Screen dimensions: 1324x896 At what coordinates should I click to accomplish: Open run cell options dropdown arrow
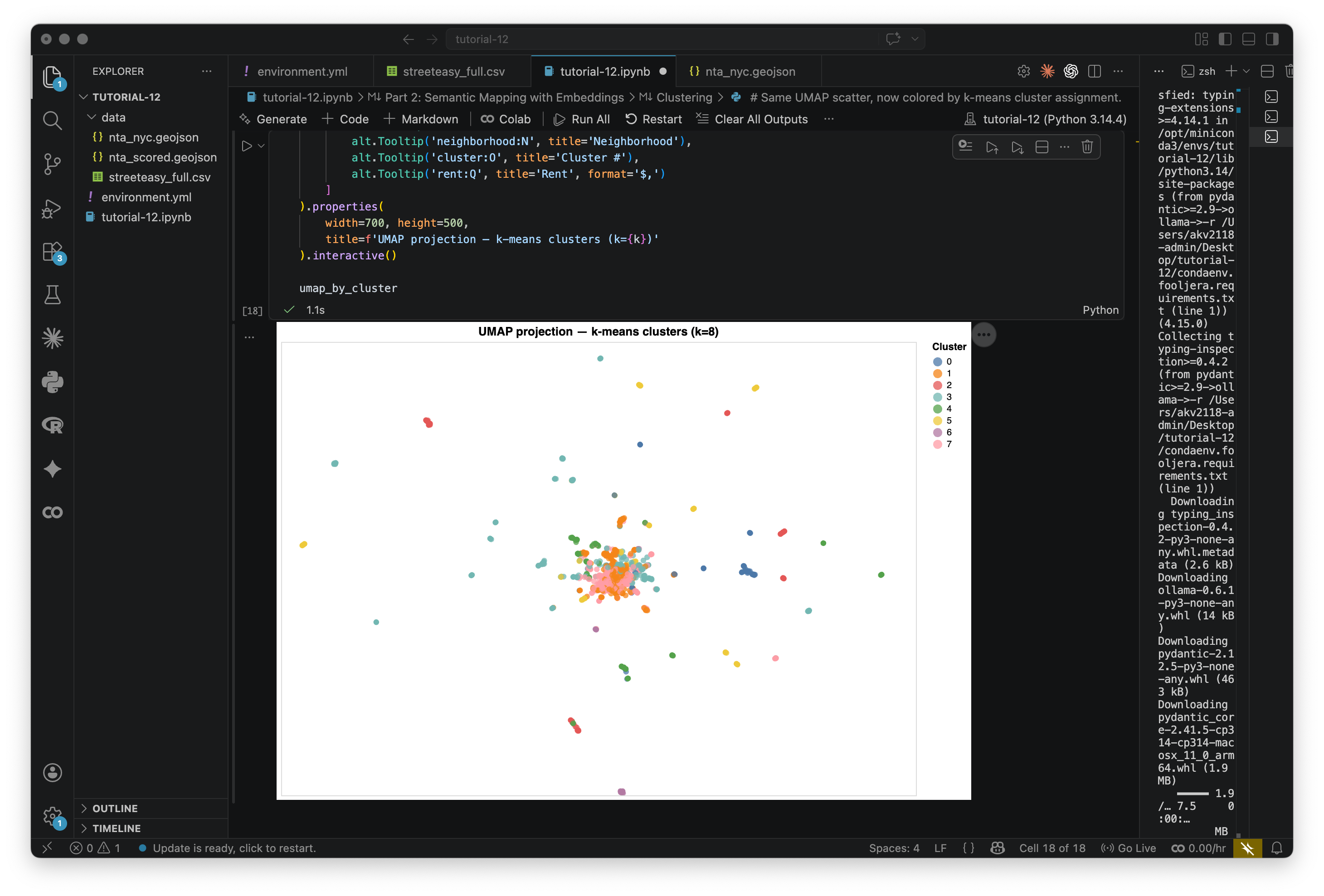pyautogui.click(x=262, y=146)
